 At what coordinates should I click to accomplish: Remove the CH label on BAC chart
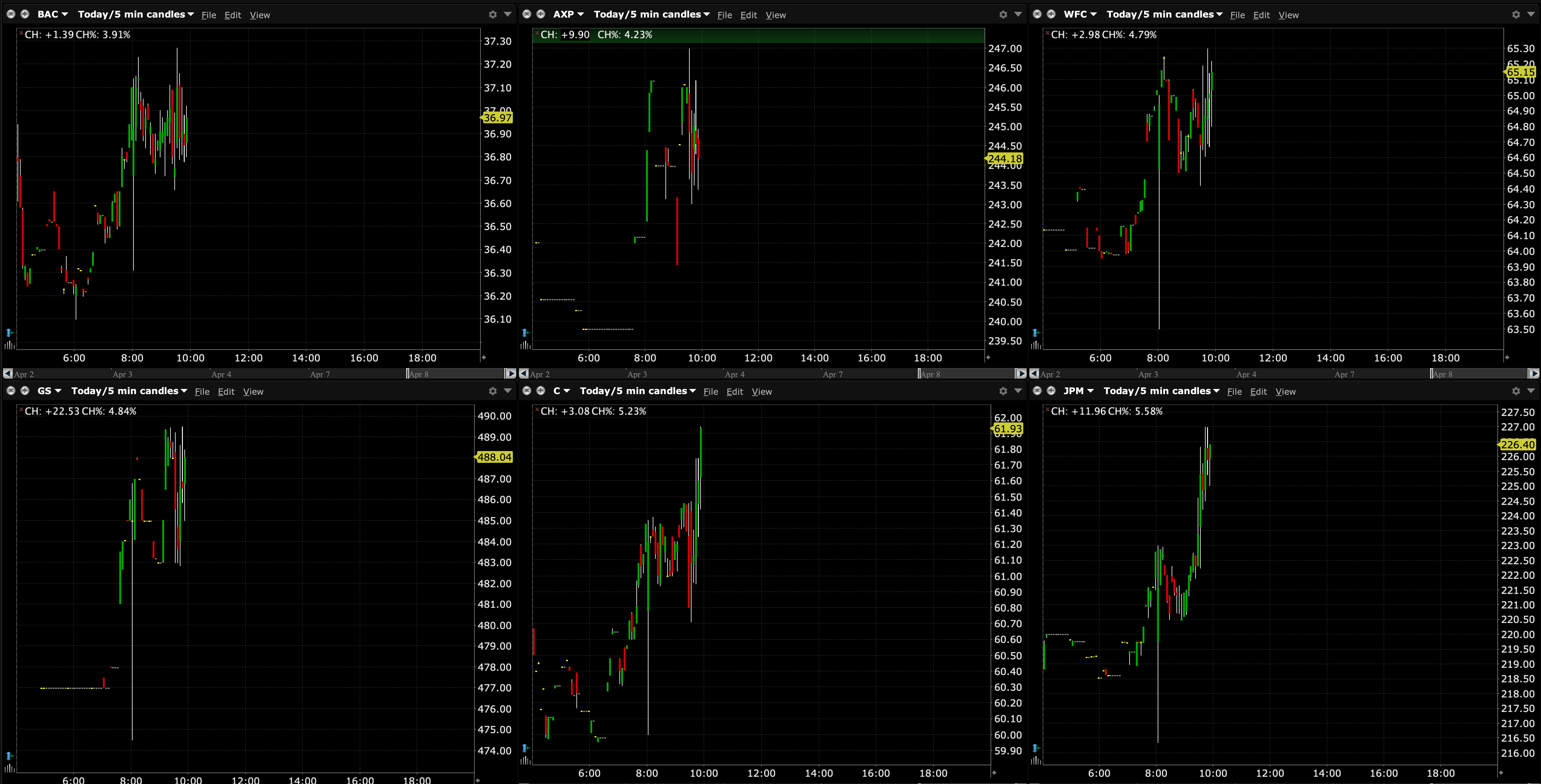coord(21,33)
